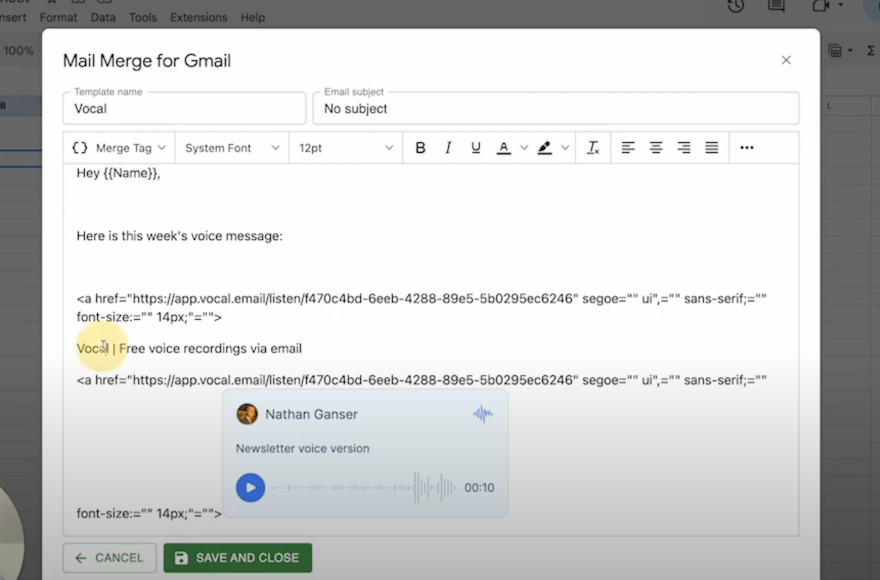
Task: Justify the text
Action: click(x=712, y=148)
